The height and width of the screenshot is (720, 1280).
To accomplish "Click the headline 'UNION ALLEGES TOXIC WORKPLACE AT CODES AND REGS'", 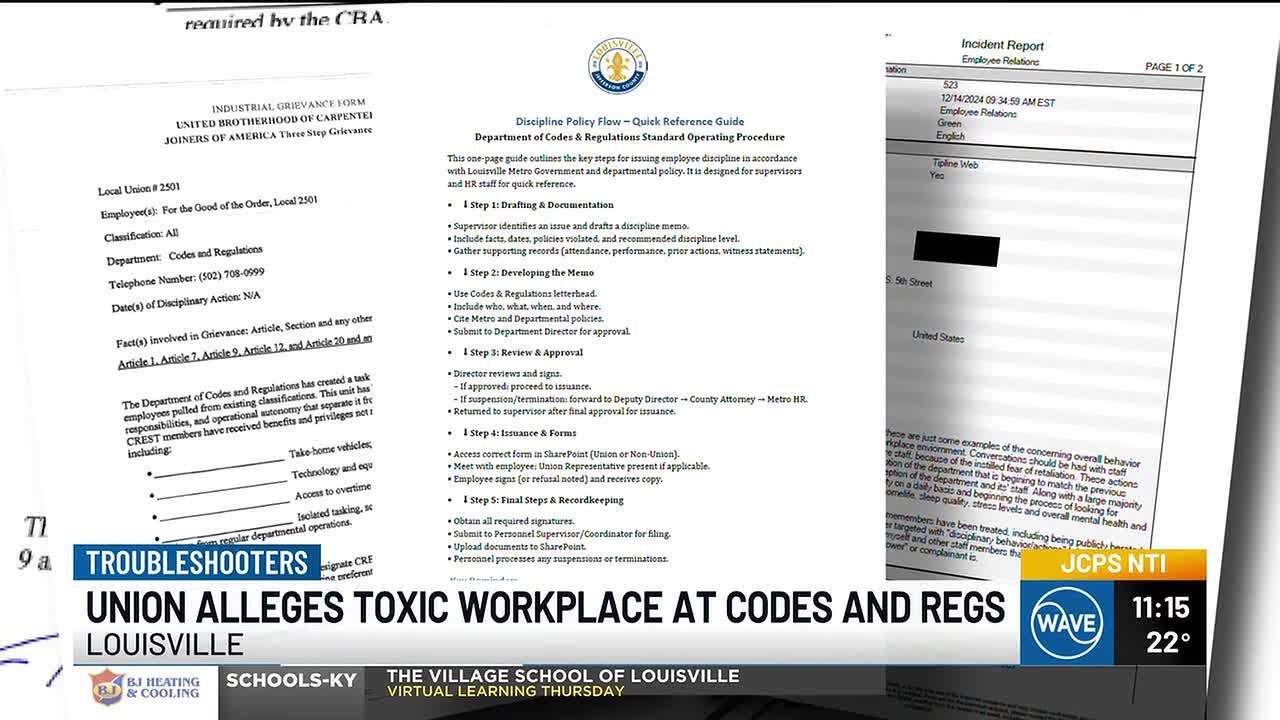I will 545,608.
